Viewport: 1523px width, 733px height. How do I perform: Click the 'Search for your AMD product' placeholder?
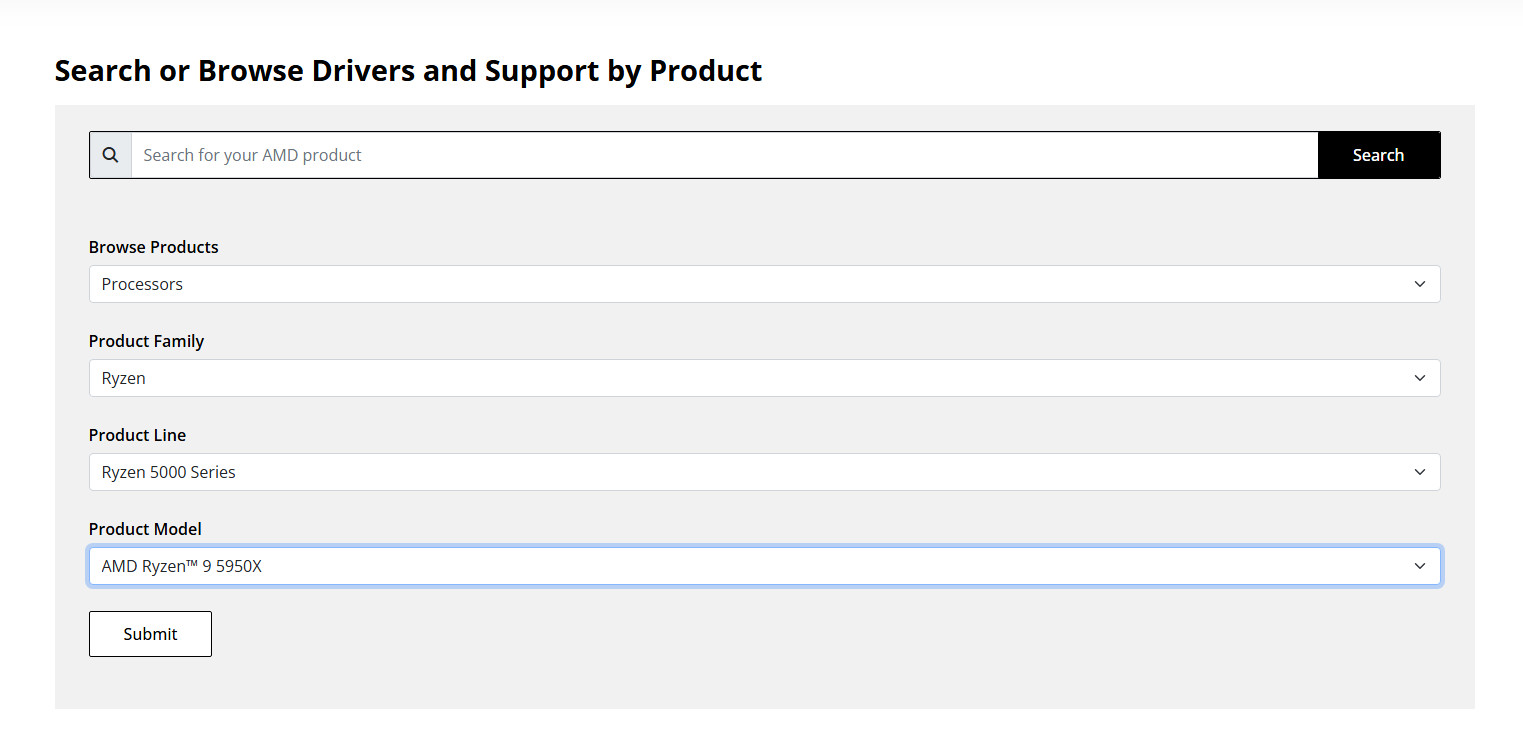click(x=252, y=155)
